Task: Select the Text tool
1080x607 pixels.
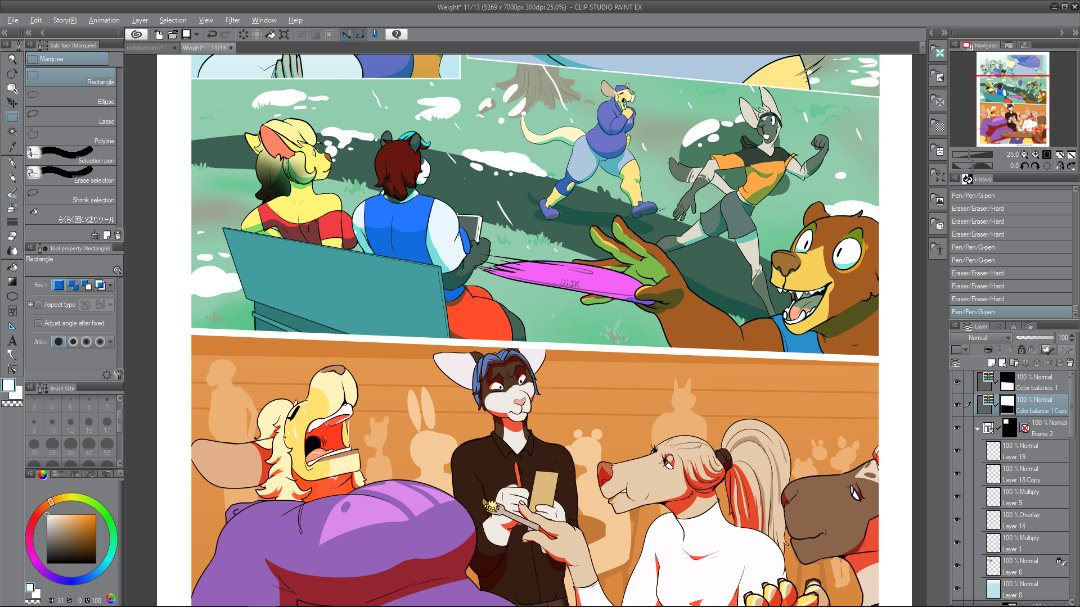Action: [12, 340]
